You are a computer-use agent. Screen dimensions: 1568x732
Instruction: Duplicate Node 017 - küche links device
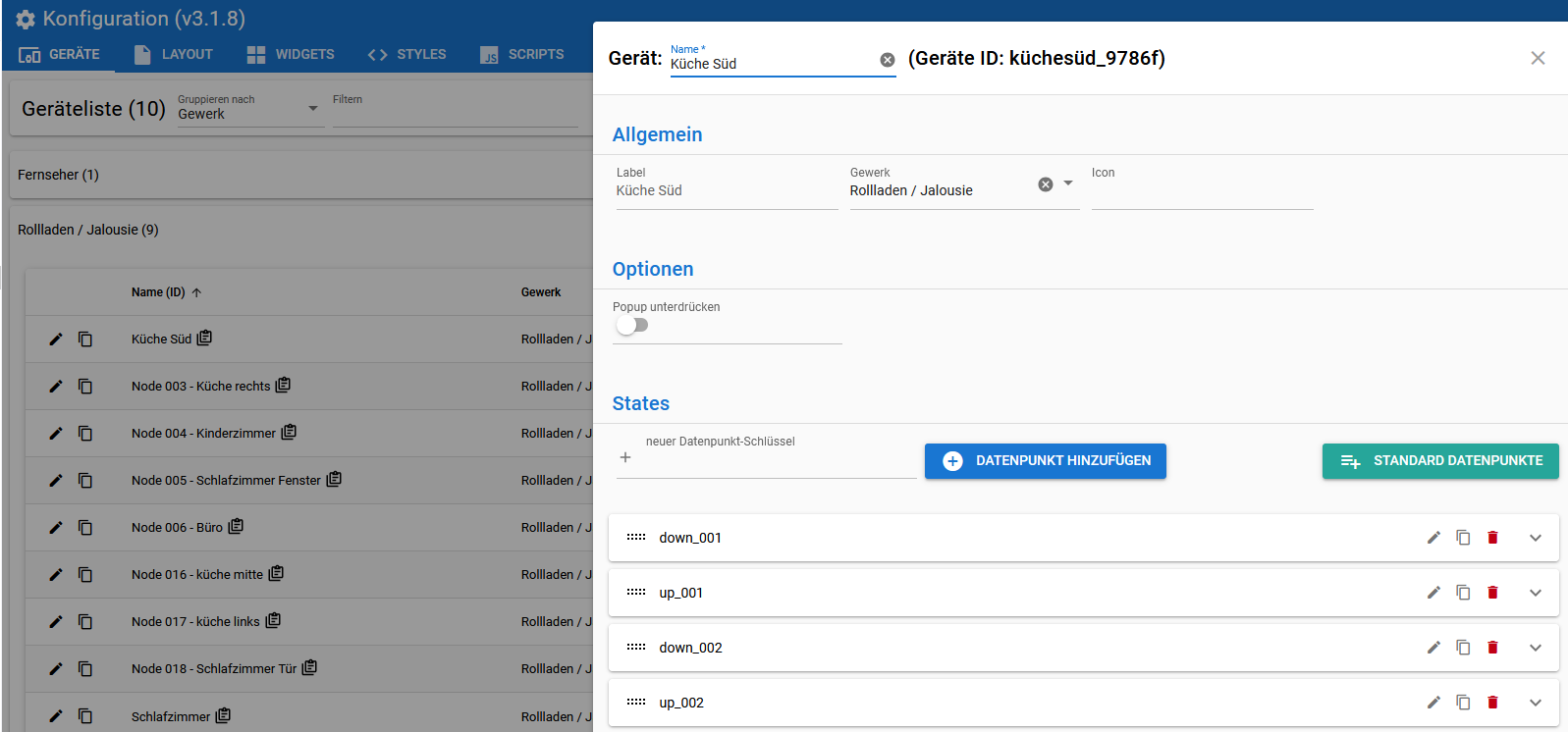click(x=85, y=622)
